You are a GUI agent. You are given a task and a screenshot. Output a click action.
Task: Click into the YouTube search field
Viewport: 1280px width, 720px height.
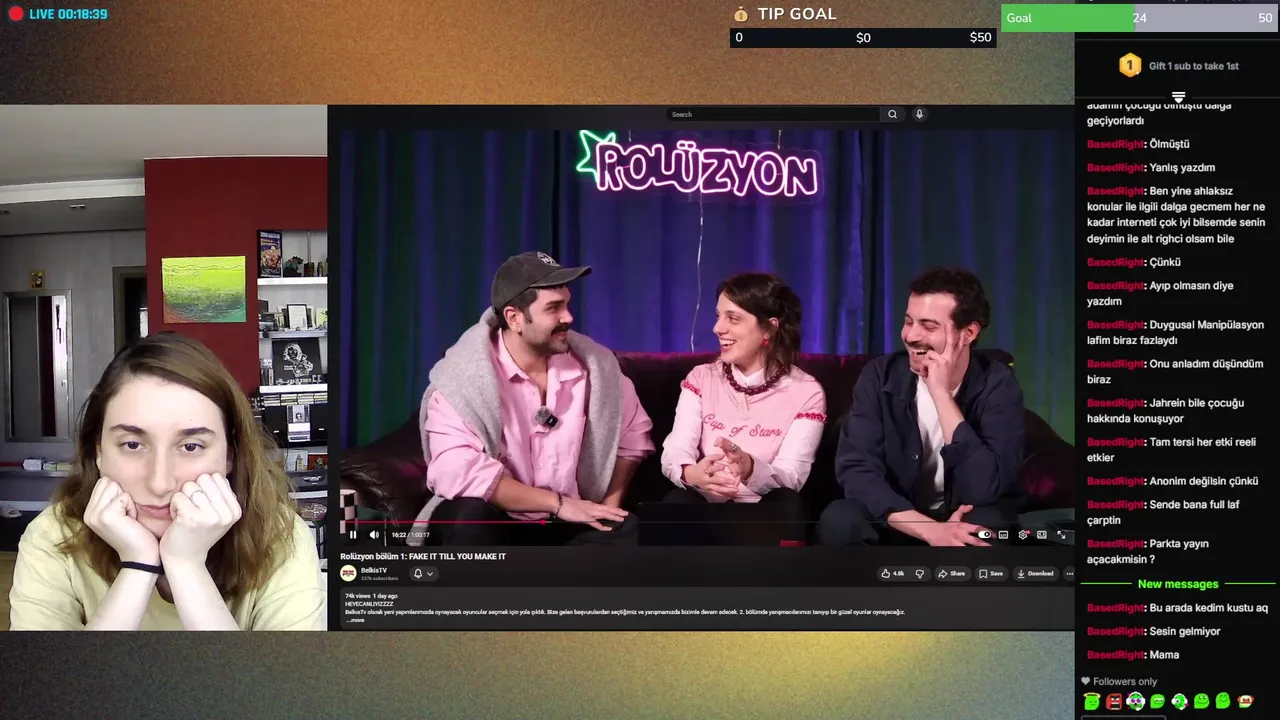click(775, 114)
